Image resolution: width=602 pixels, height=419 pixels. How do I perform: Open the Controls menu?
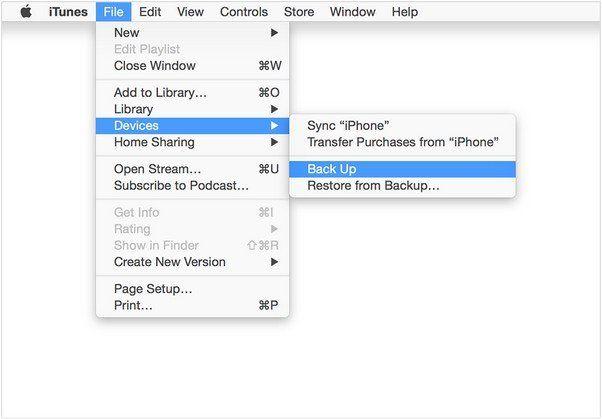pos(244,12)
